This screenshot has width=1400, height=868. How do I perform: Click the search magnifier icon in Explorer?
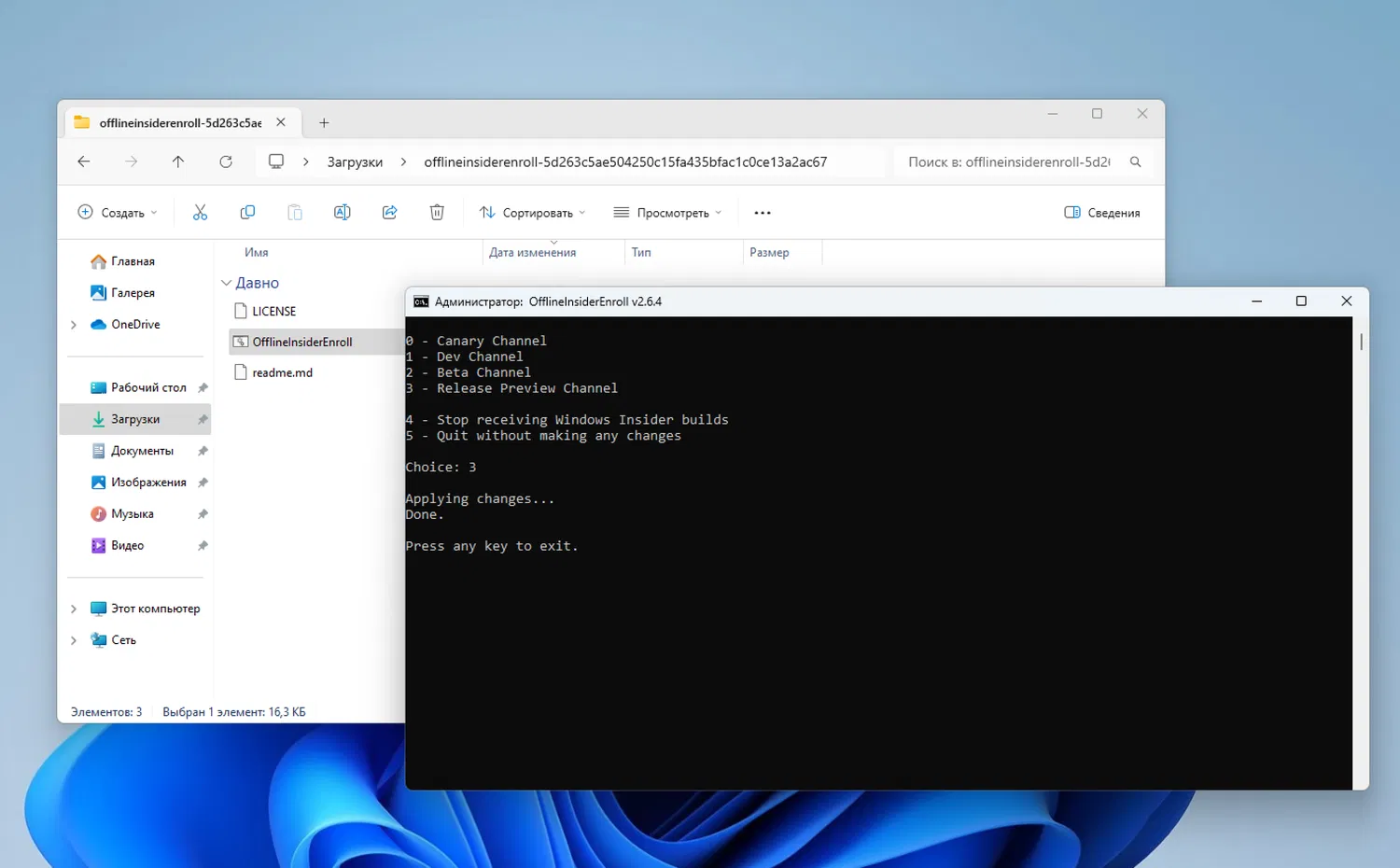tap(1136, 161)
